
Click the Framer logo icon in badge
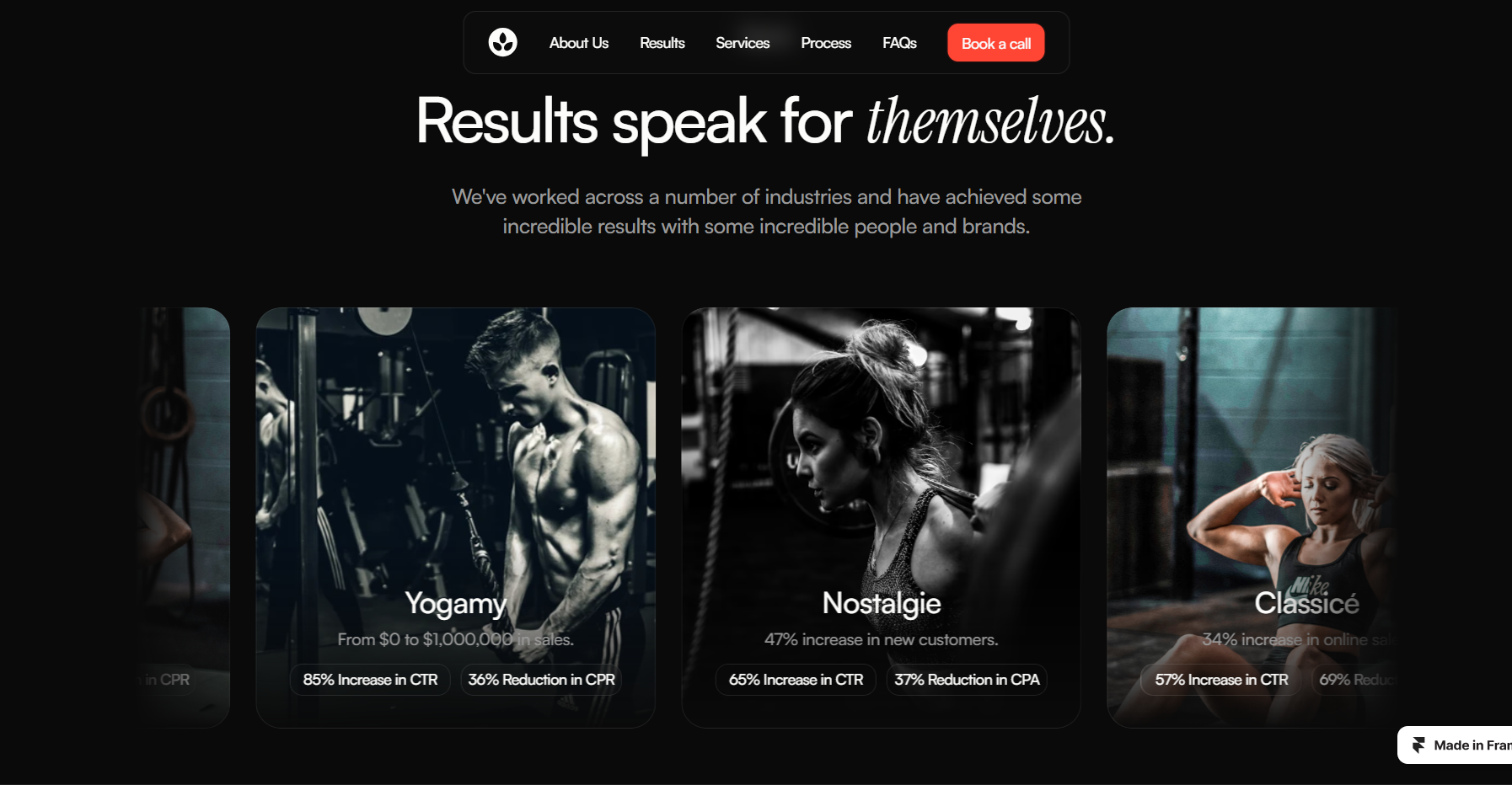[1418, 745]
